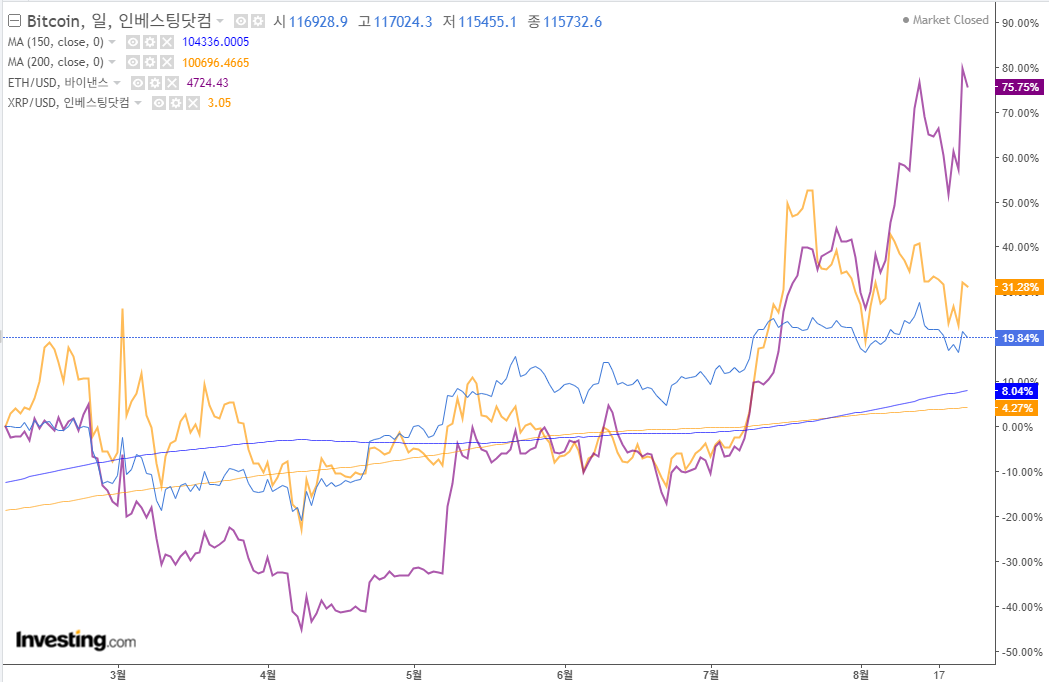Expand XRP/USD 인베스팅닷컴 dropdown arrow
This screenshot has height=682, width=1049.
138,103
